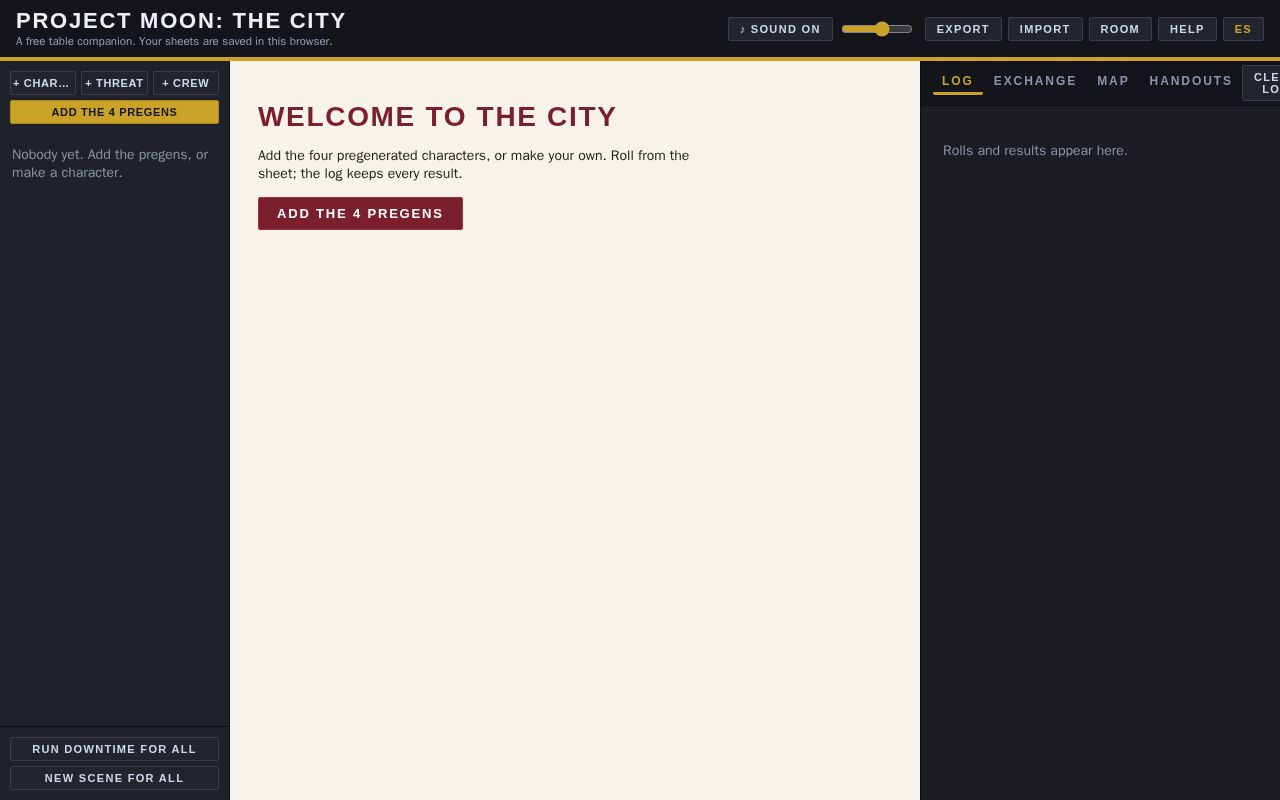Click the red Add the 4 Pregens button
1280x800 pixels.
(x=360, y=213)
